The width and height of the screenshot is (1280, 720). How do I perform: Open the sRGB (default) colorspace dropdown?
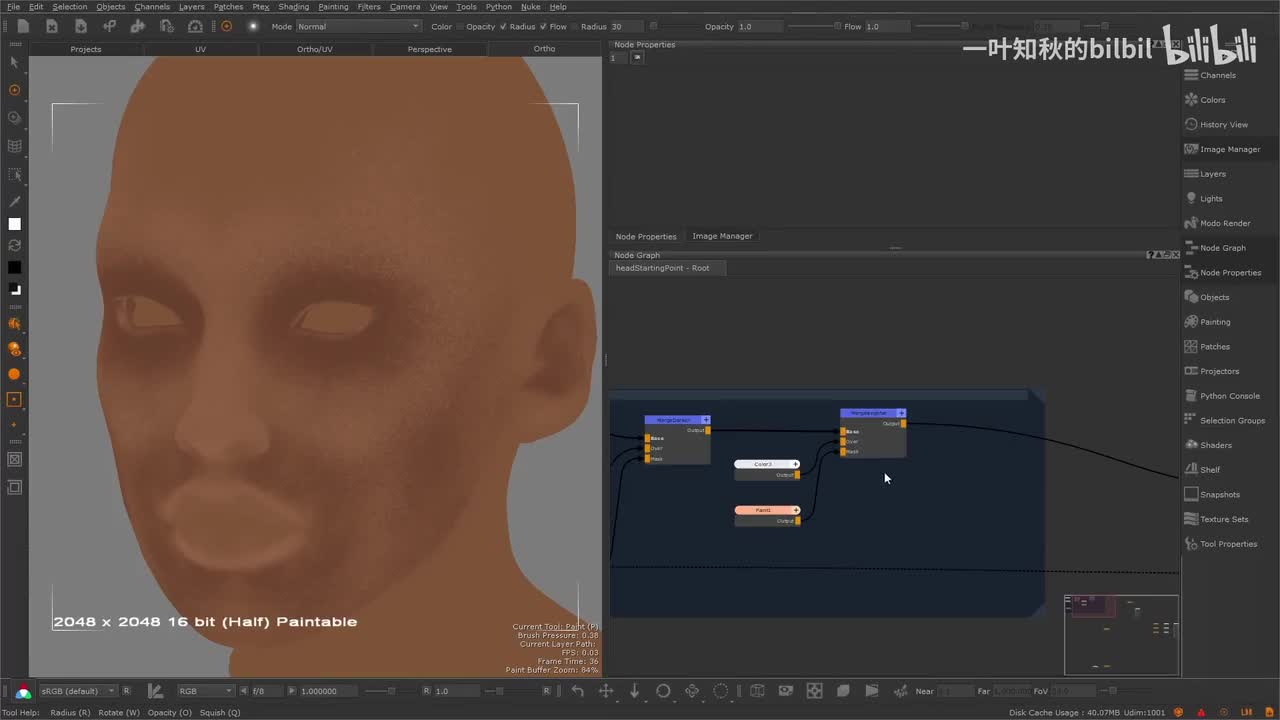tap(78, 691)
